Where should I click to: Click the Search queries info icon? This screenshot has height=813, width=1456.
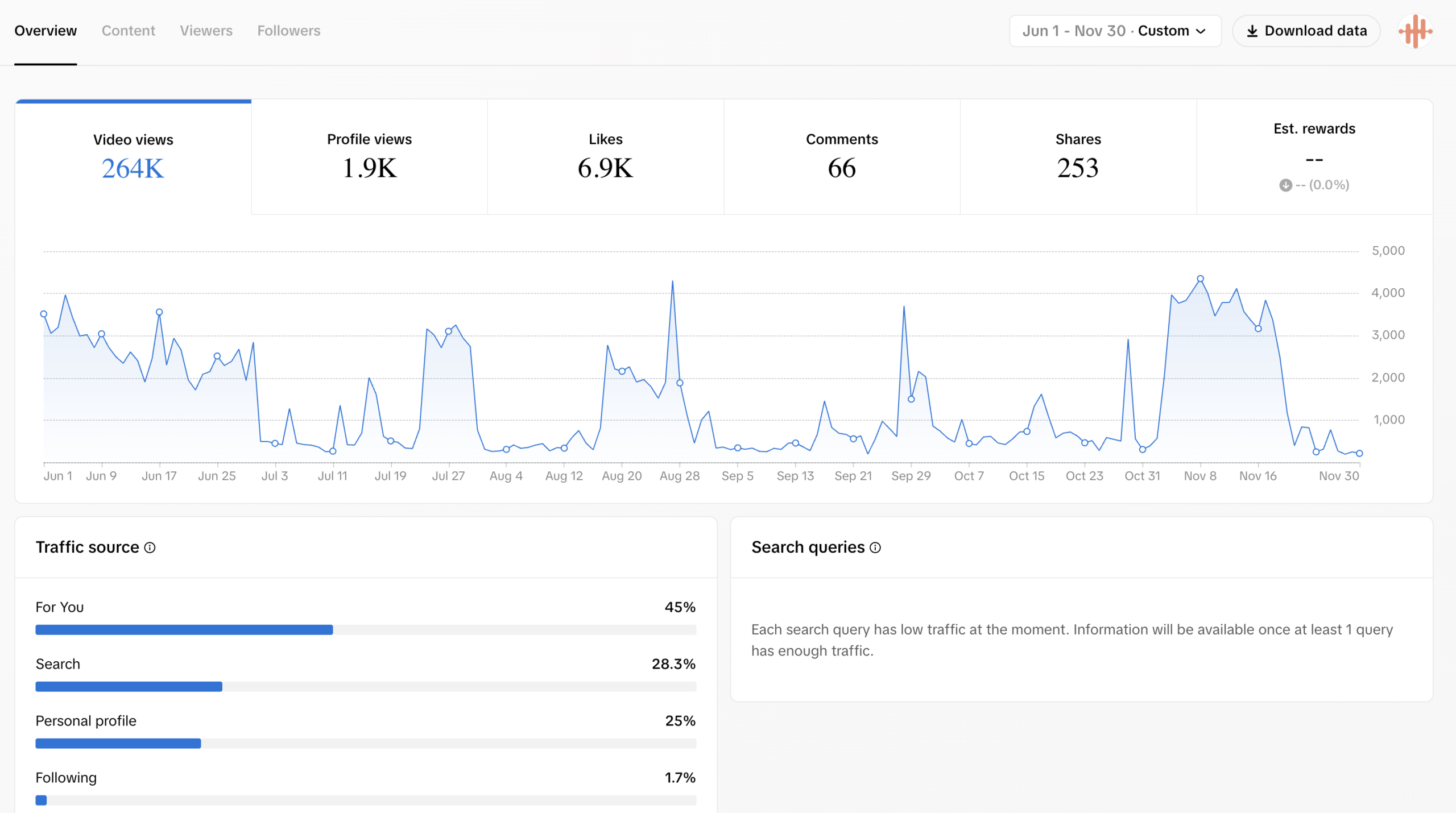pyautogui.click(x=875, y=547)
